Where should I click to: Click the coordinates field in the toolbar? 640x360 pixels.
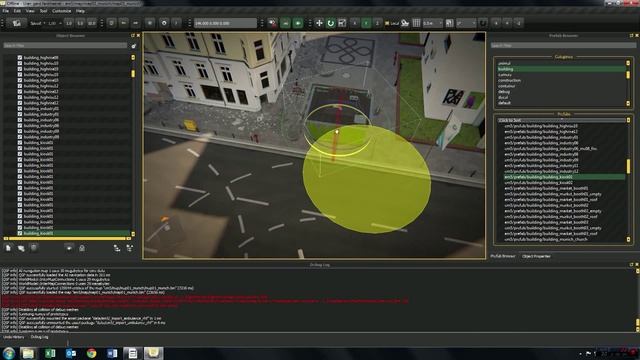click(225, 23)
